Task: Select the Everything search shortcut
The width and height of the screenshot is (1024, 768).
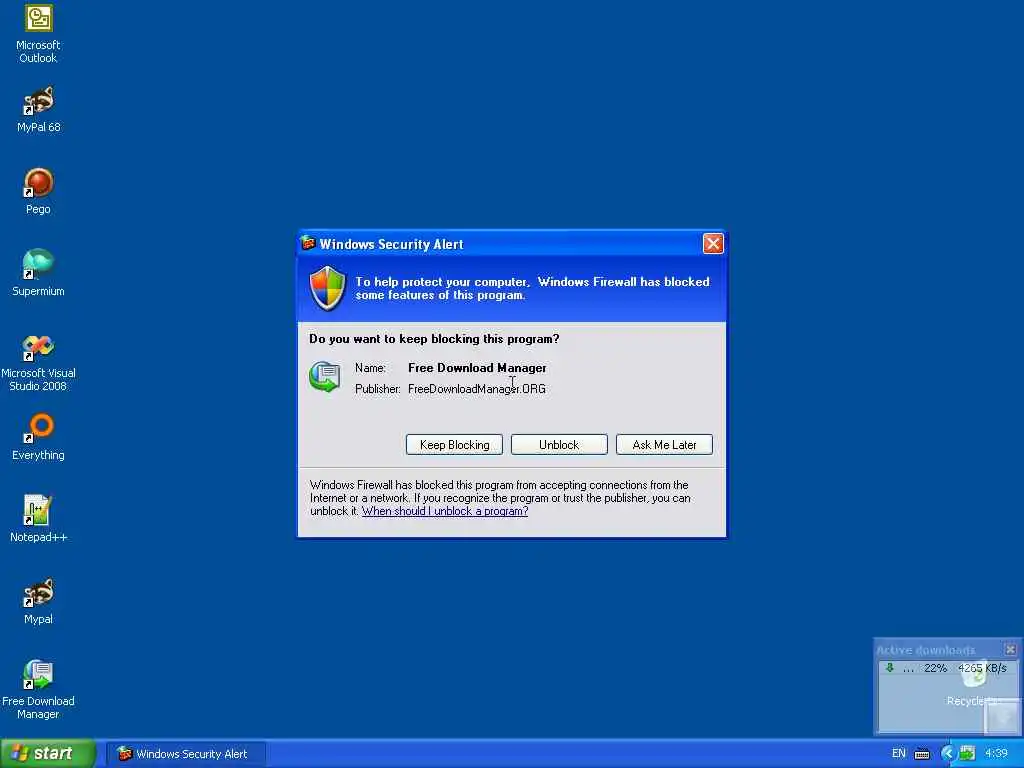Action: coord(38,438)
